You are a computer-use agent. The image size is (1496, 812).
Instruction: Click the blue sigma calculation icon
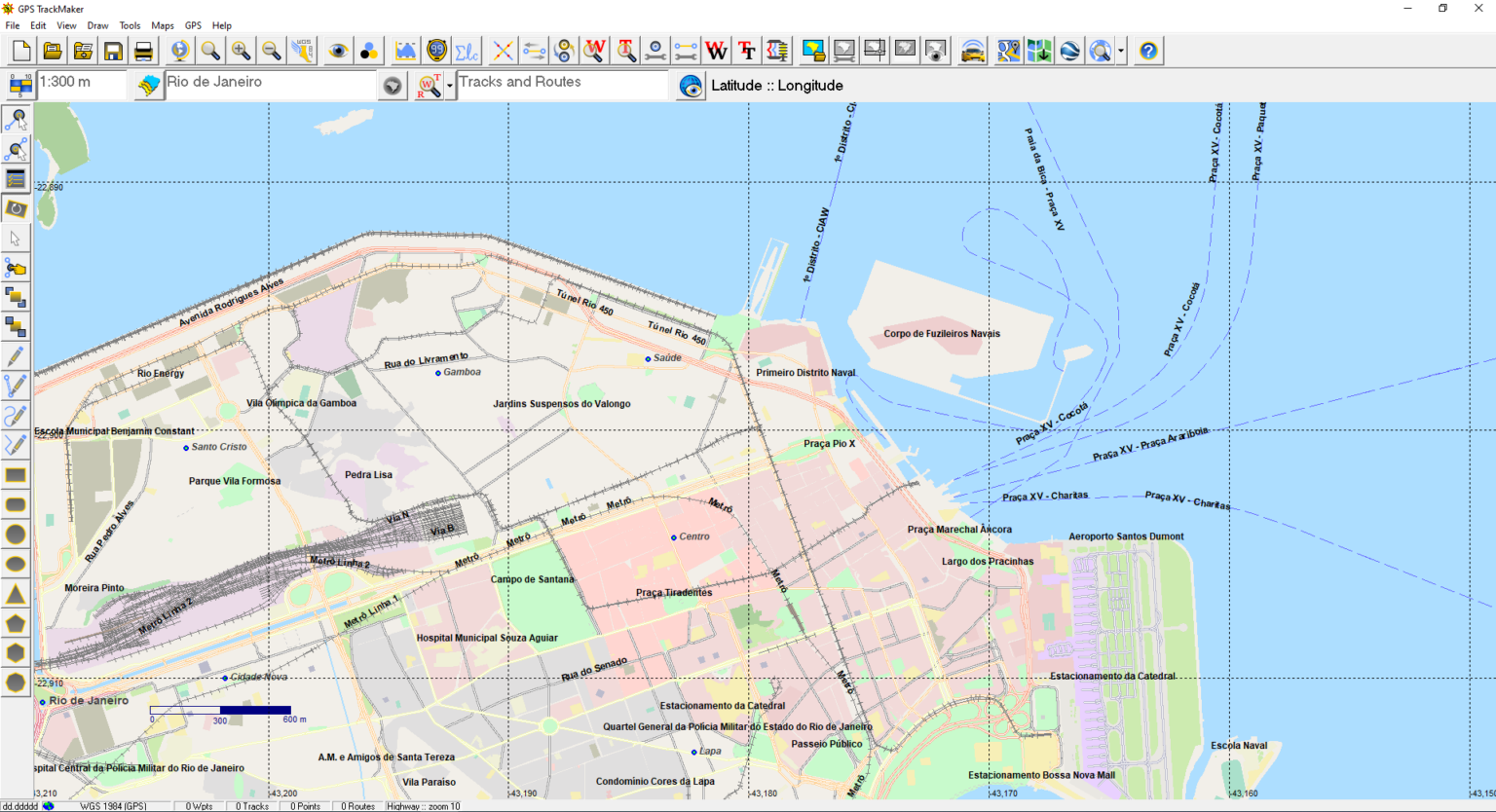click(467, 51)
